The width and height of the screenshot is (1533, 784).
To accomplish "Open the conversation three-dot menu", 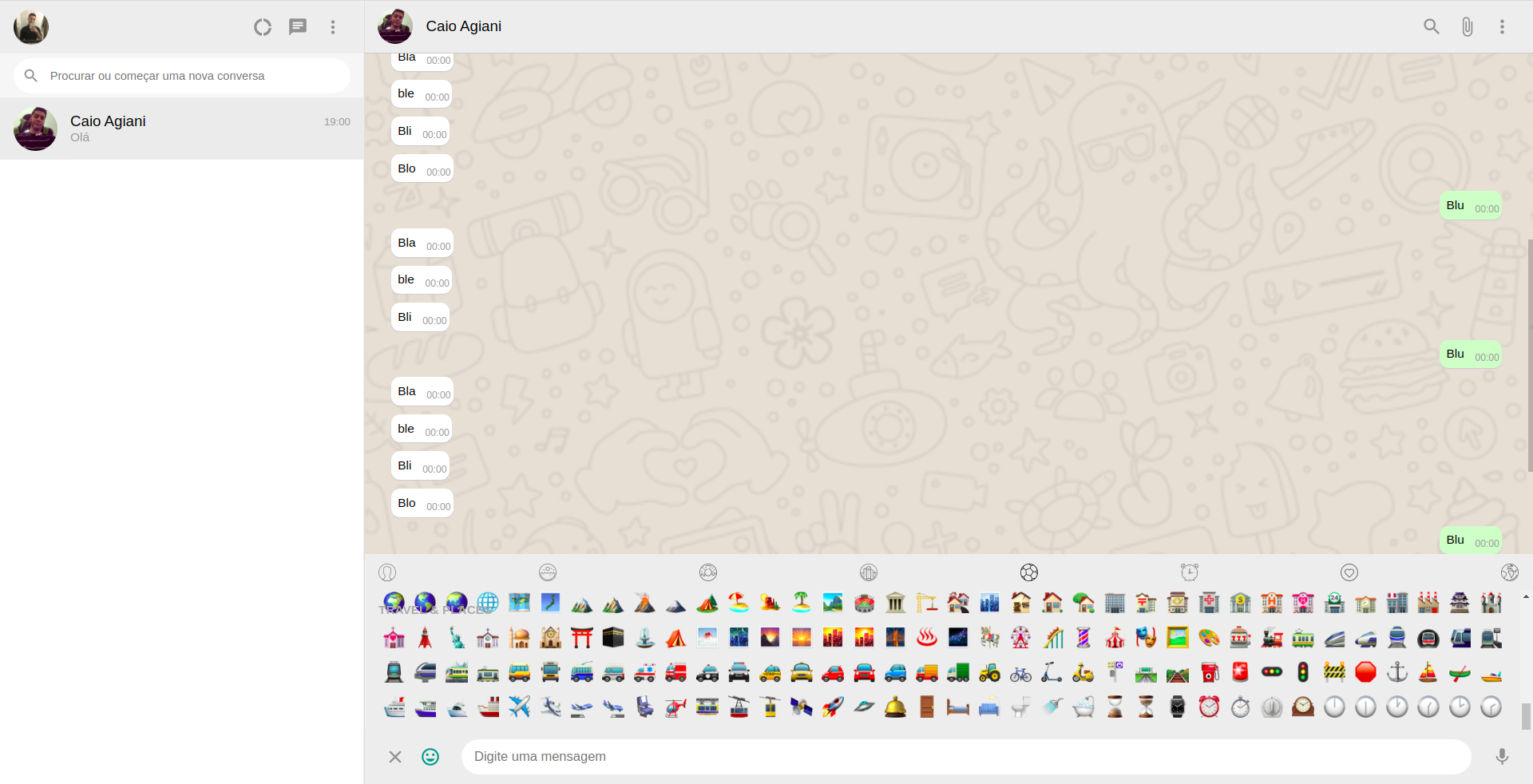I will [1502, 26].
